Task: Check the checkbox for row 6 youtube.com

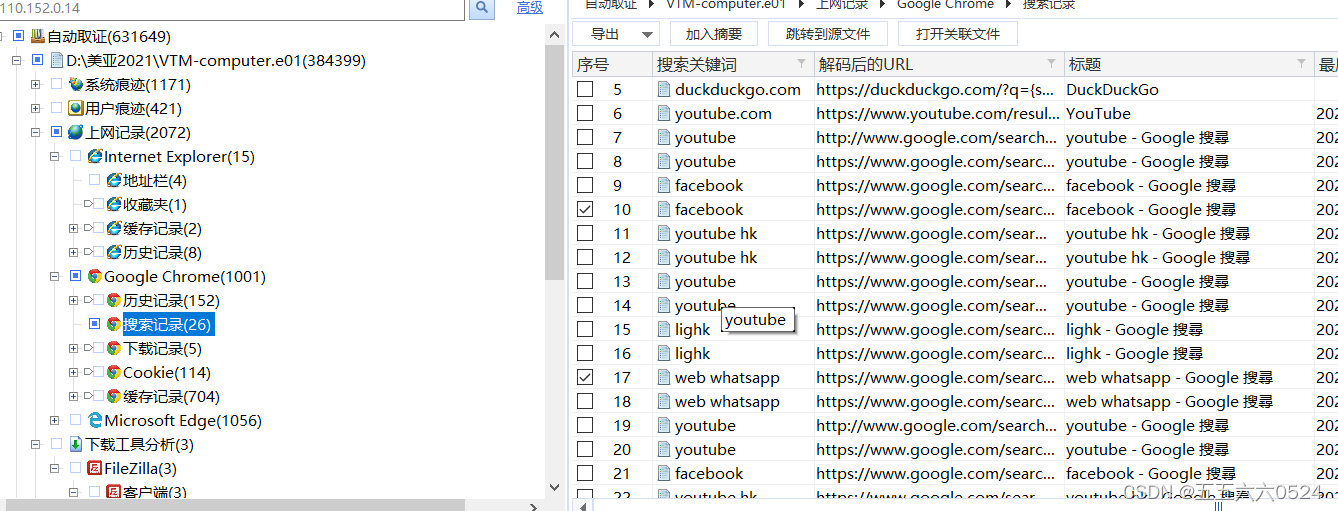Action: (x=585, y=113)
